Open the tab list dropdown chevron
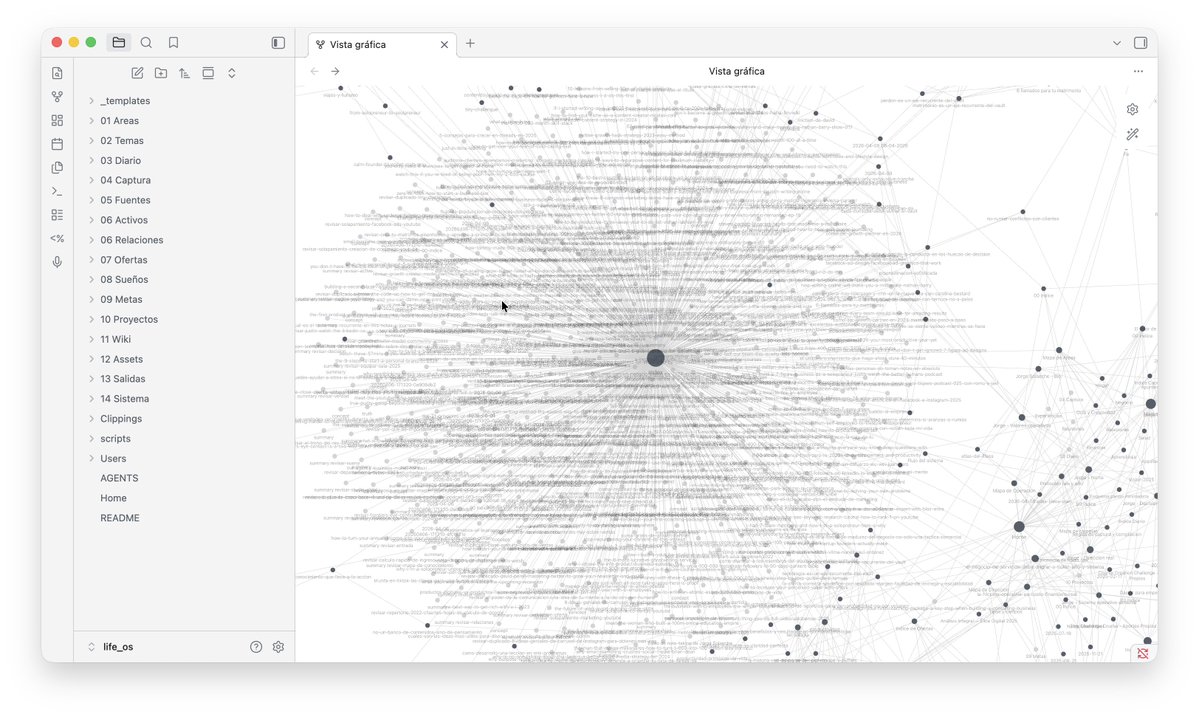Image resolution: width=1199 pixels, height=717 pixels. click(x=1116, y=43)
